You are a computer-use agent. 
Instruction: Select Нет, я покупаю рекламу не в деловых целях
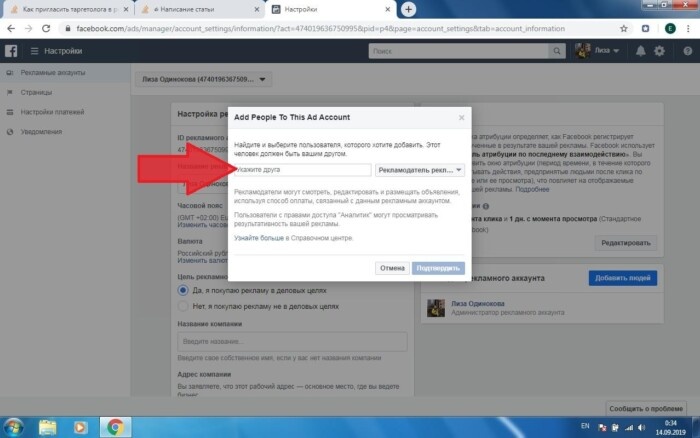pos(183,306)
